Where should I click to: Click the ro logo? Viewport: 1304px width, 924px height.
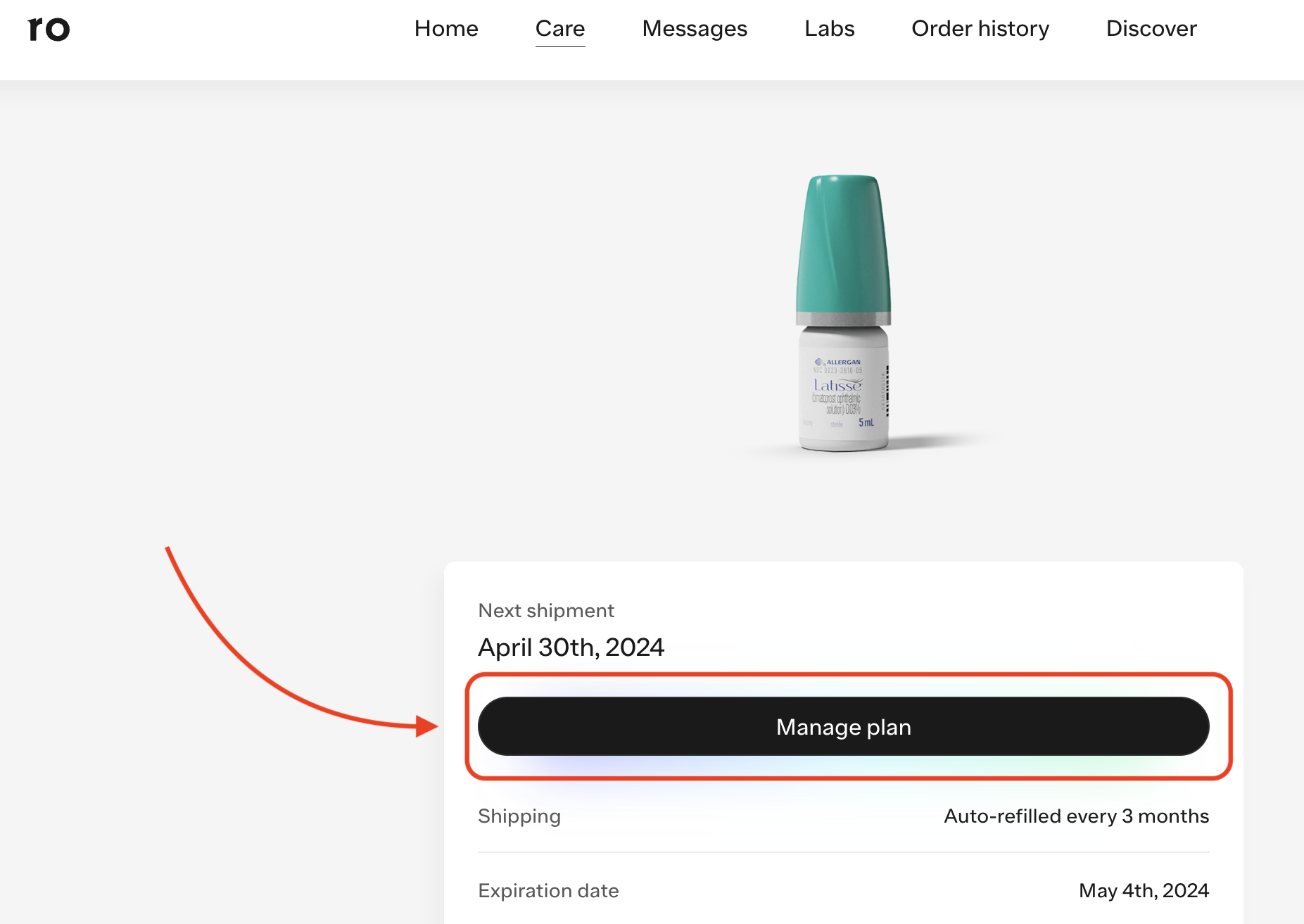click(x=49, y=29)
